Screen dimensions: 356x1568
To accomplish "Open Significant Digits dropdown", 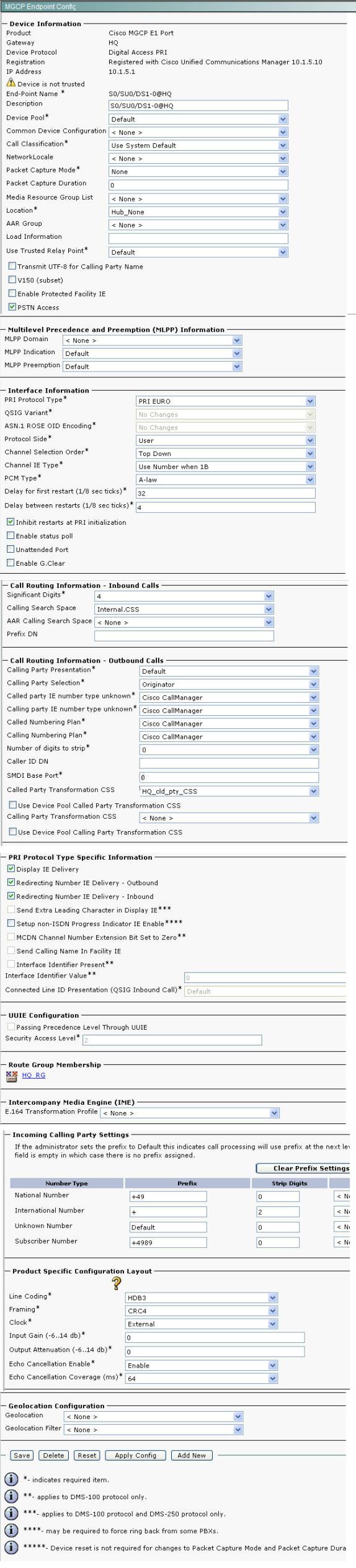I will pos(184,596).
